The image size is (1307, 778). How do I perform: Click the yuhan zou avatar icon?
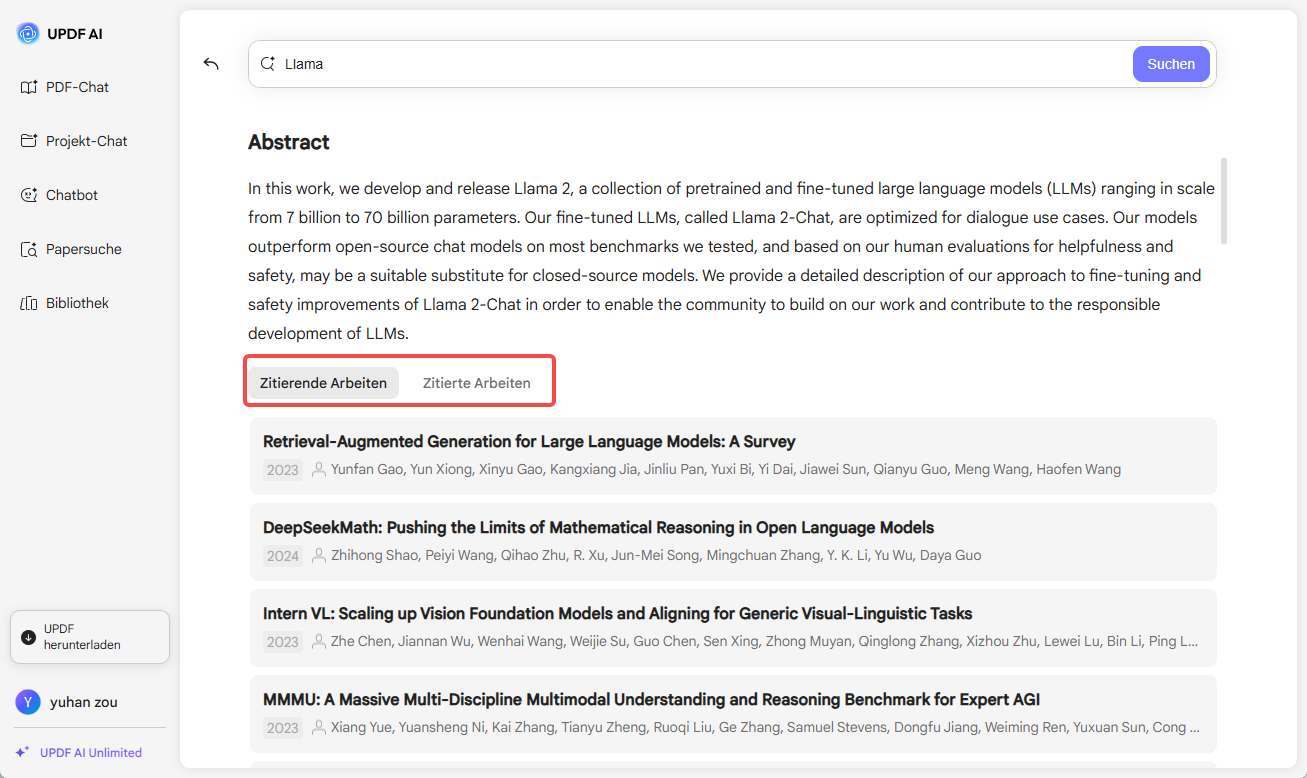[28, 702]
